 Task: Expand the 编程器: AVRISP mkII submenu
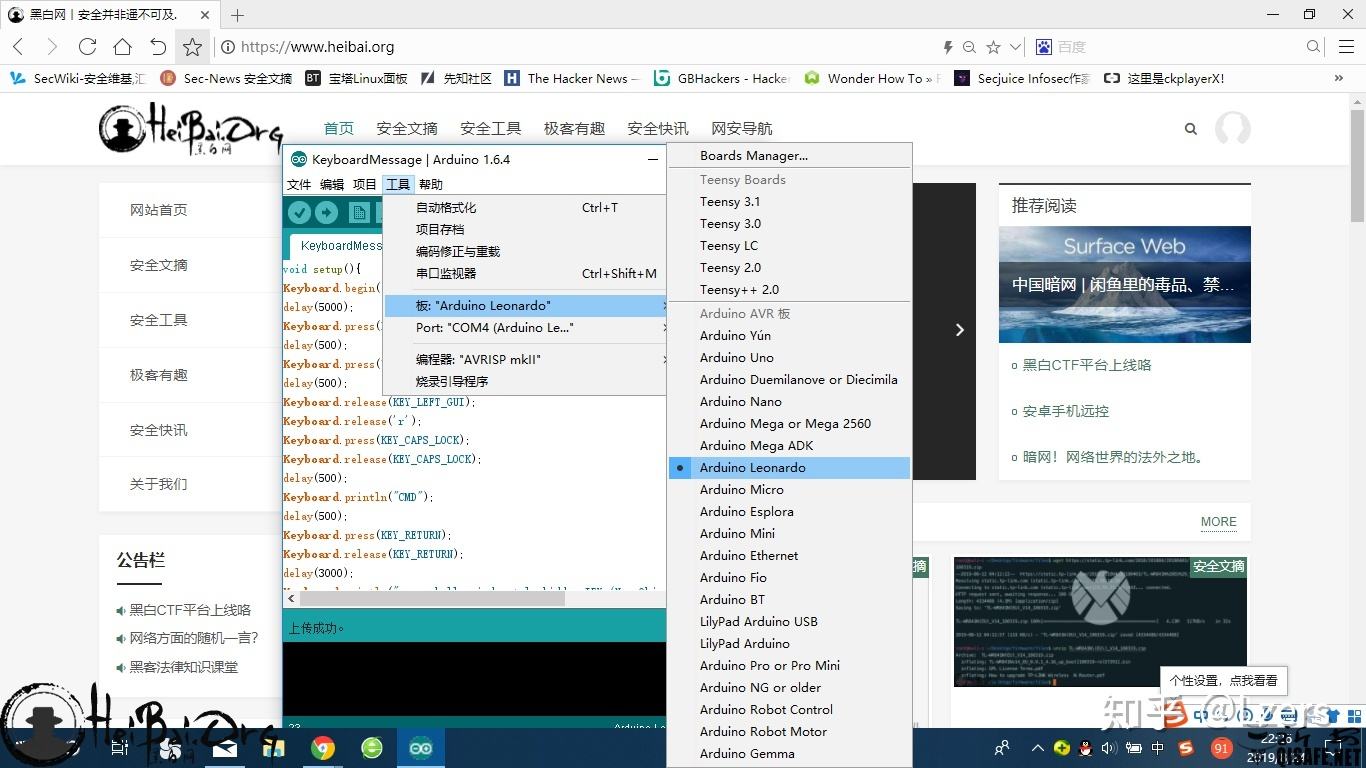tap(526, 360)
